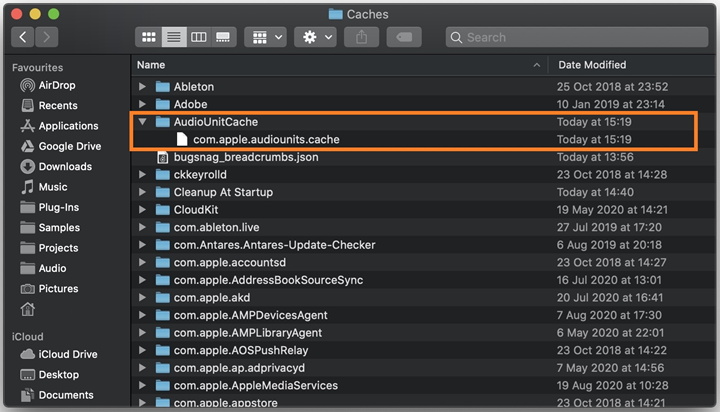This screenshot has height=412, width=720.
Task: Open Projects folder in the sidebar
Action: click(x=49, y=248)
